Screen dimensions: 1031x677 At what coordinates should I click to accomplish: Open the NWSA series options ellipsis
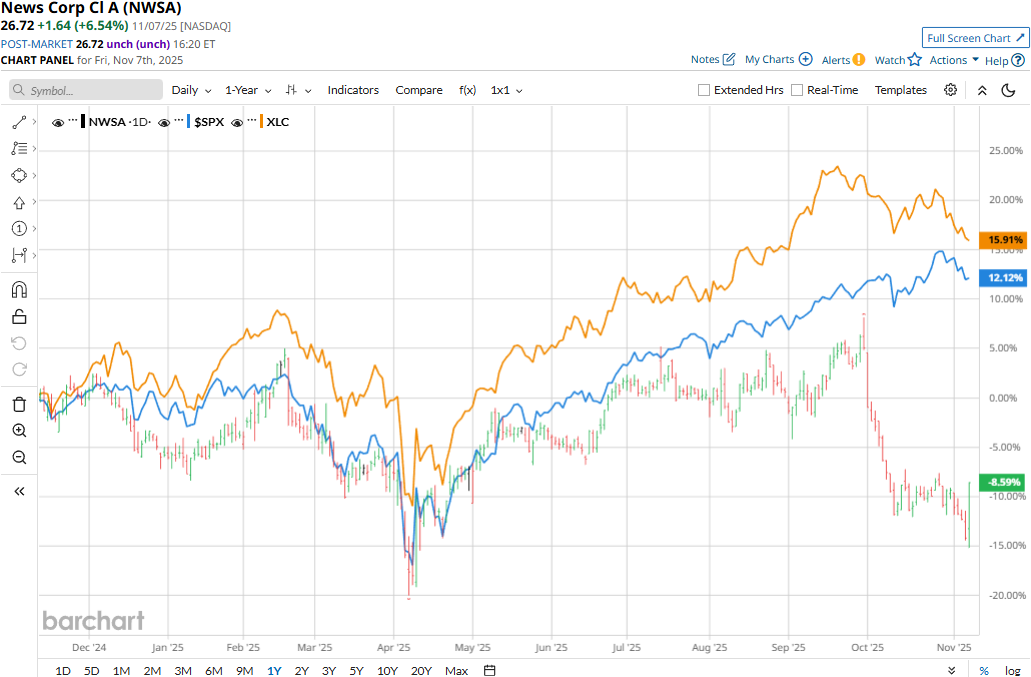tap(72, 120)
